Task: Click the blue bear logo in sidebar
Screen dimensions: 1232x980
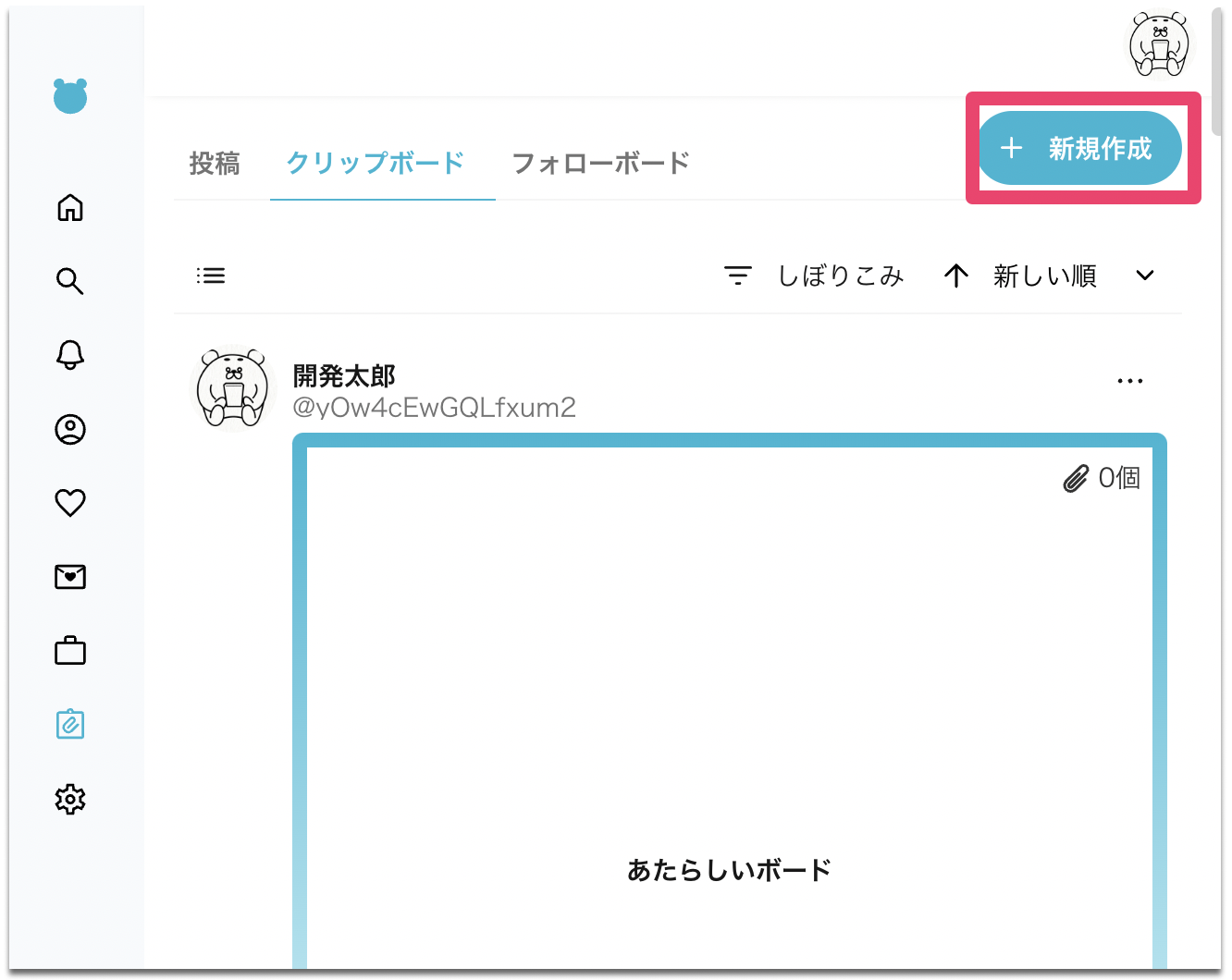Action: point(70,95)
